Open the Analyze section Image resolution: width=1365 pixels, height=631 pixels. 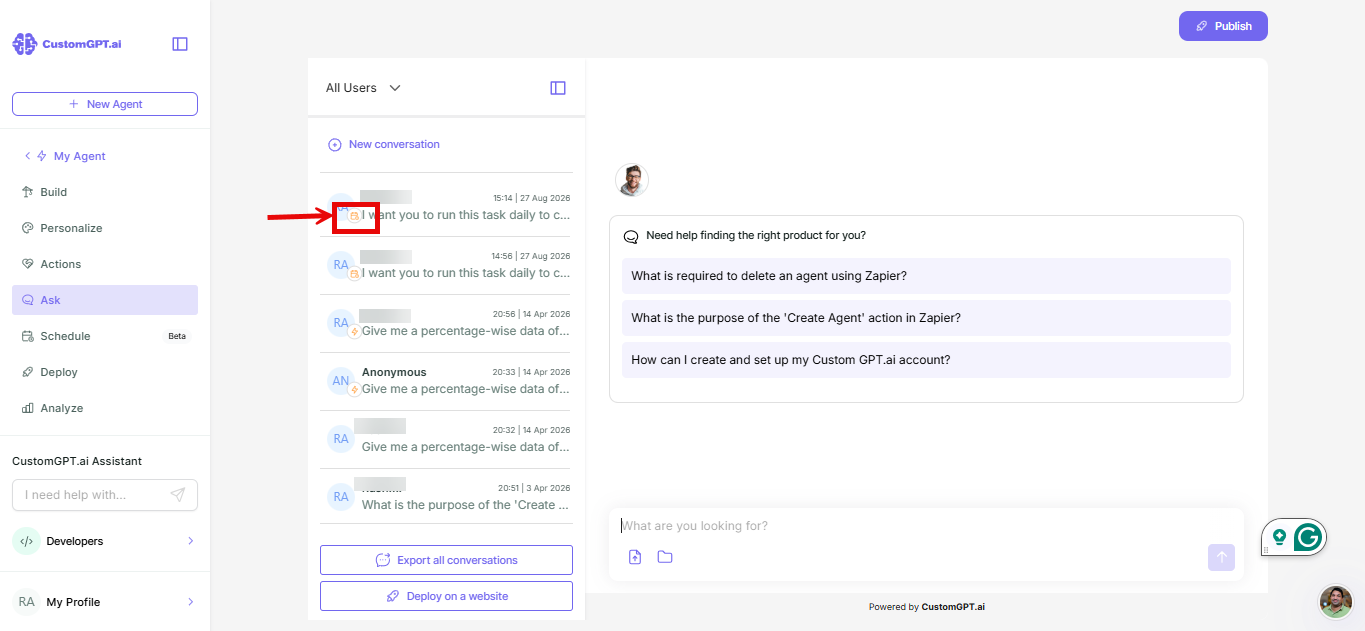[x=105, y=408]
